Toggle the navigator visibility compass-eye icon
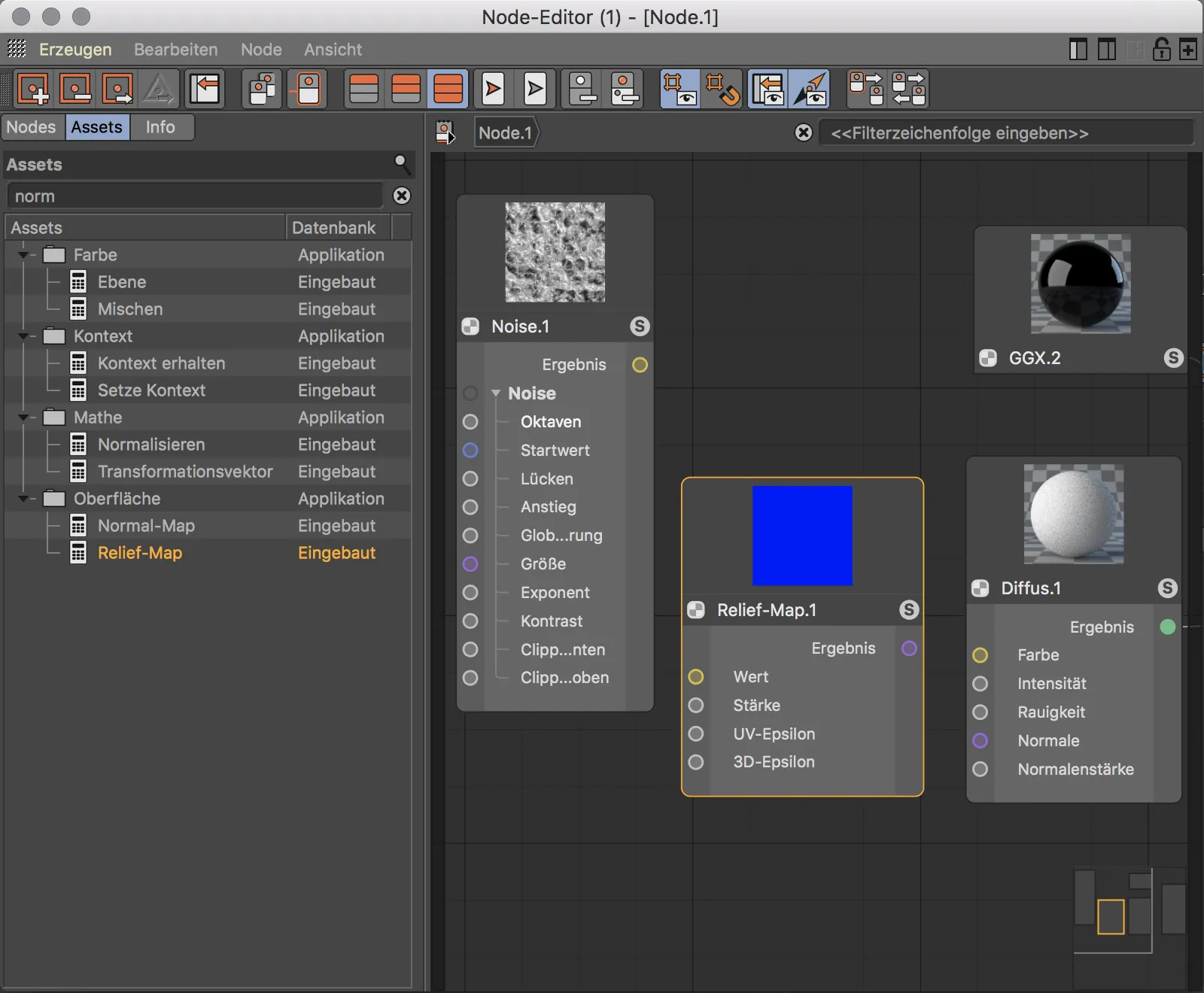1204x993 pixels. [x=810, y=89]
